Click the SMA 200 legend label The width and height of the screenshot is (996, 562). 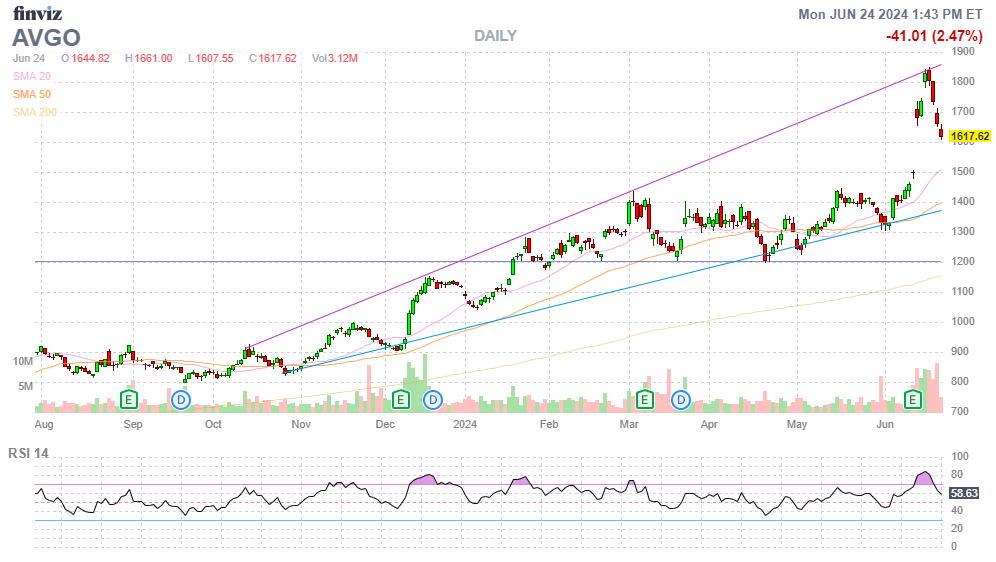click(x=34, y=112)
